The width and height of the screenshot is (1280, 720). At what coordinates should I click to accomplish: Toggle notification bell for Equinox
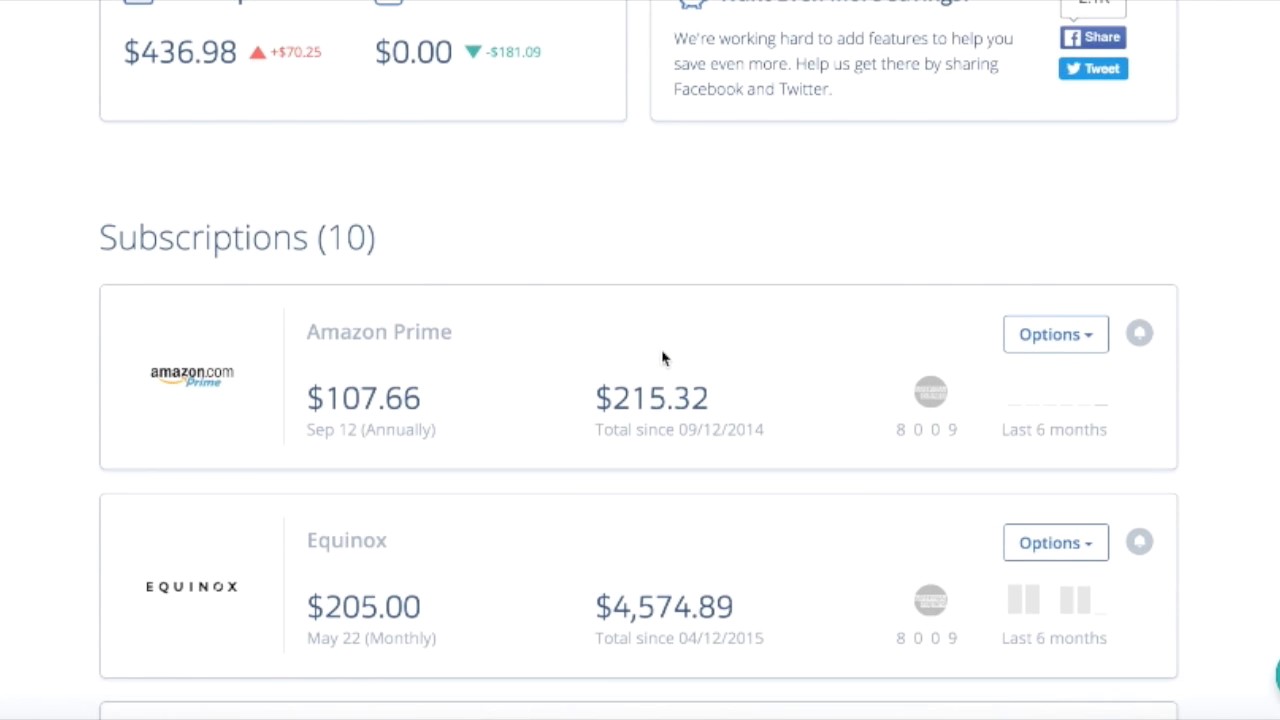coord(1139,541)
